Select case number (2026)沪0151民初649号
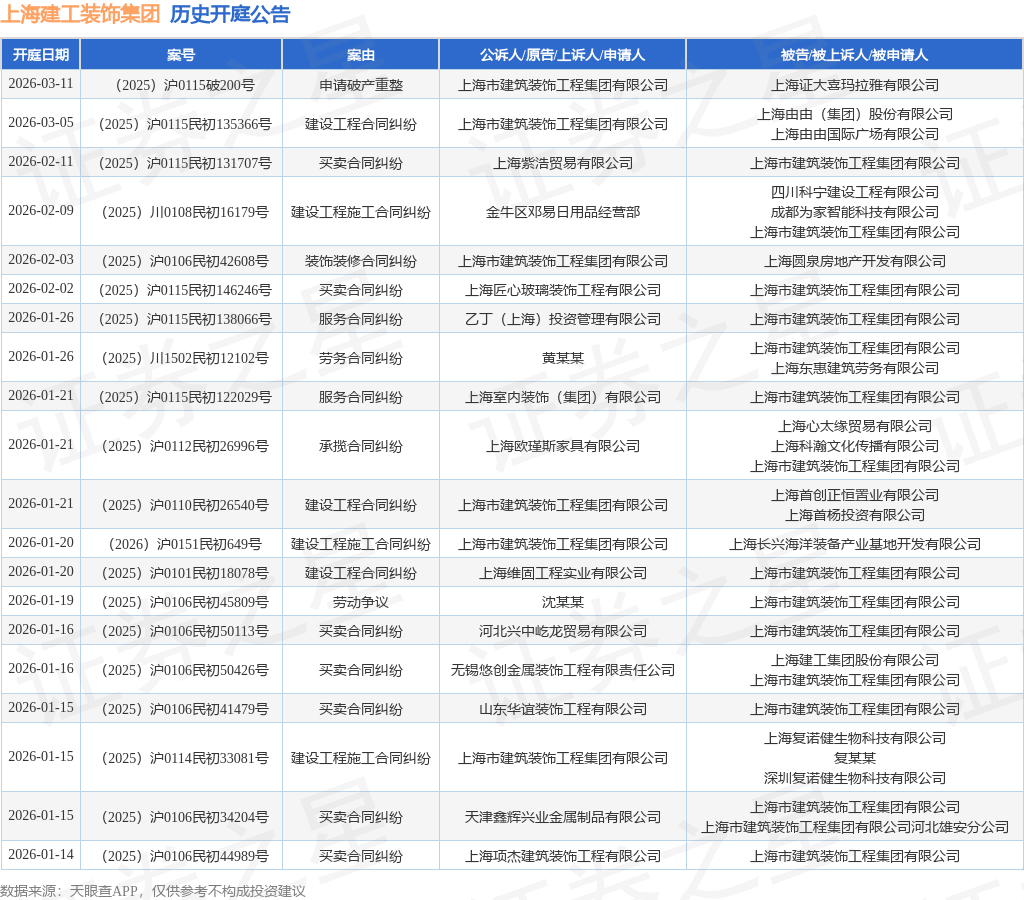This screenshot has height=900, width=1024. coord(185,544)
